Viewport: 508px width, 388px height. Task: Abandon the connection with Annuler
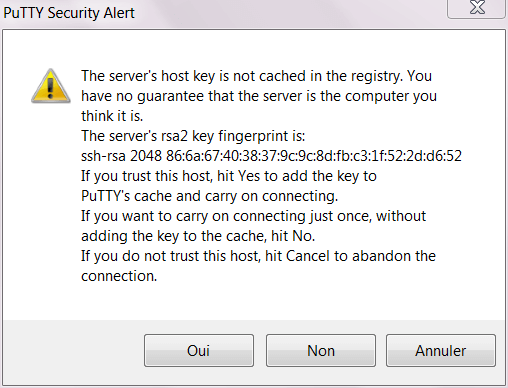tap(441, 350)
